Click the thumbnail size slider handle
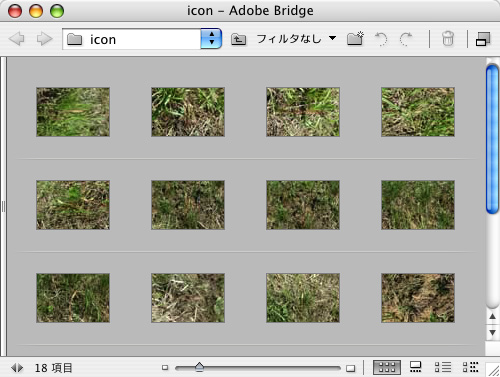This screenshot has height=377, width=500. click(x=199, y=367)
